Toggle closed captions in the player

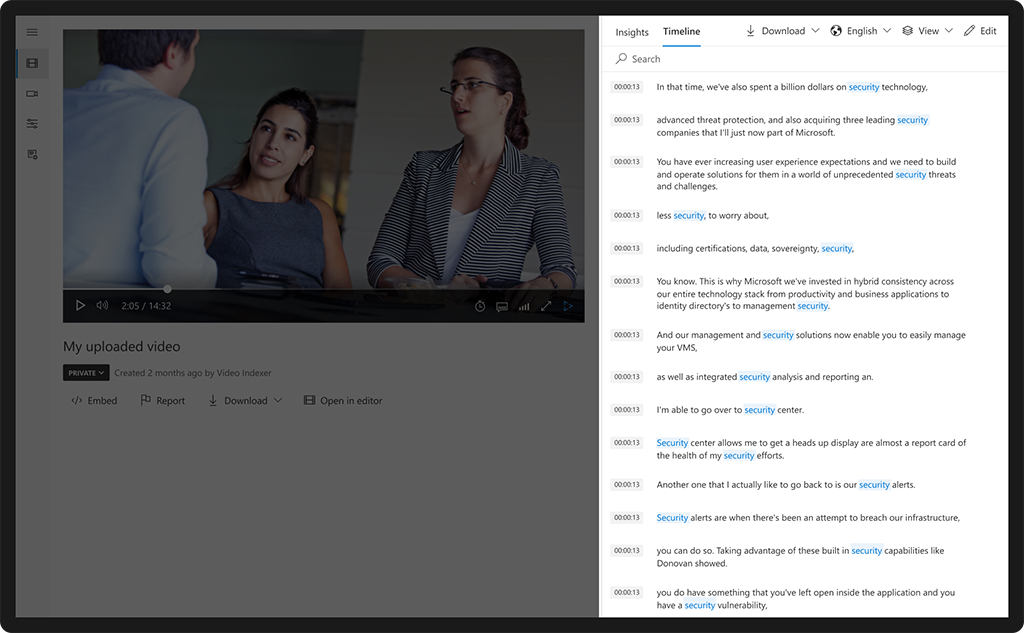click(501, 307)
